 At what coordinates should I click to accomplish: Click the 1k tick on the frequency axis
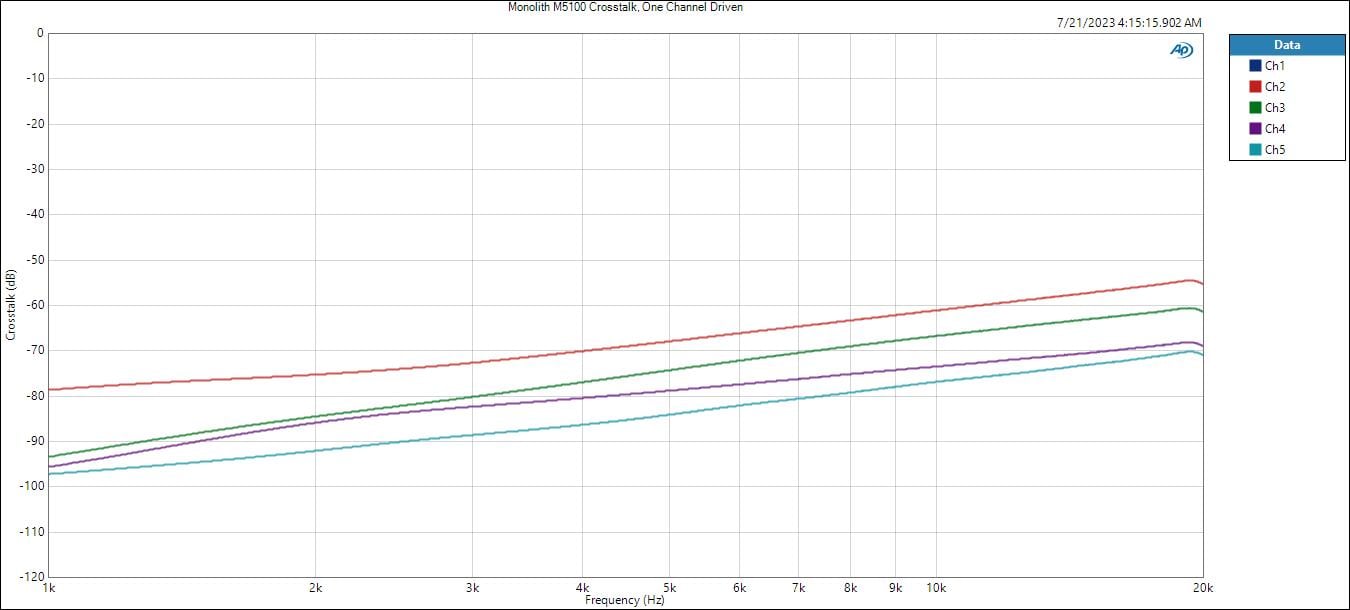(x=50, y=588)
